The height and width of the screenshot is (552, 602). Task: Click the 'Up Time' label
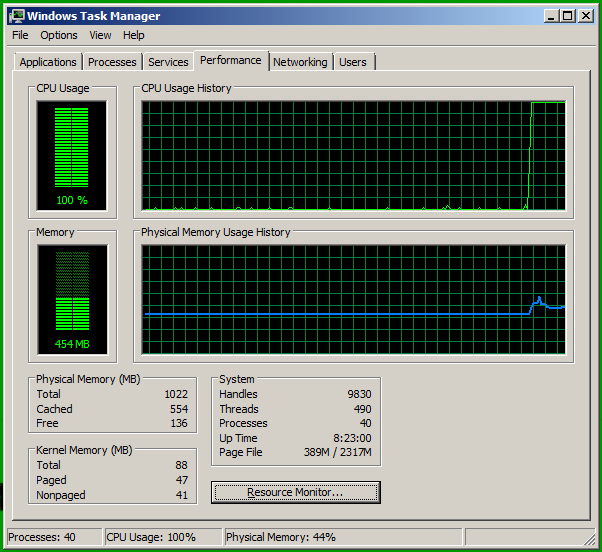coord(238,438)
